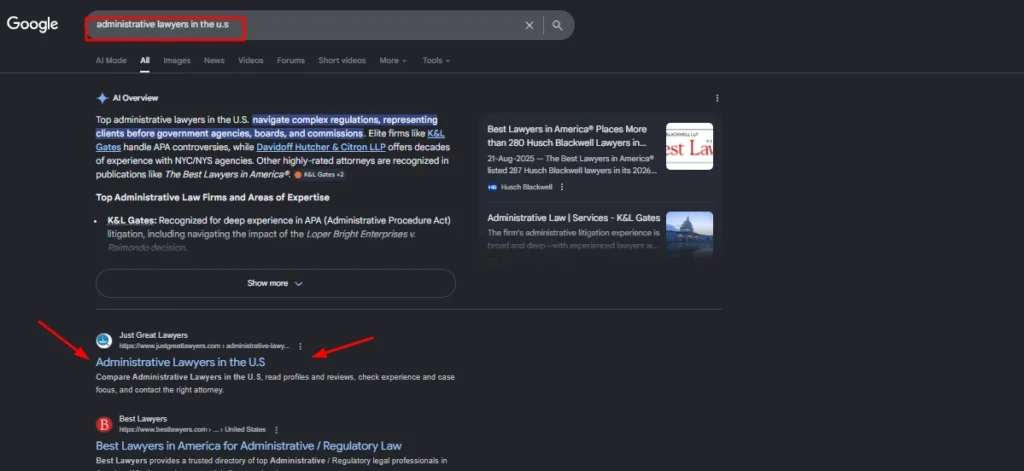Select the All results tab
Image resolution: width=1024 pixels, height=471 pixels.
pos(145,60)
